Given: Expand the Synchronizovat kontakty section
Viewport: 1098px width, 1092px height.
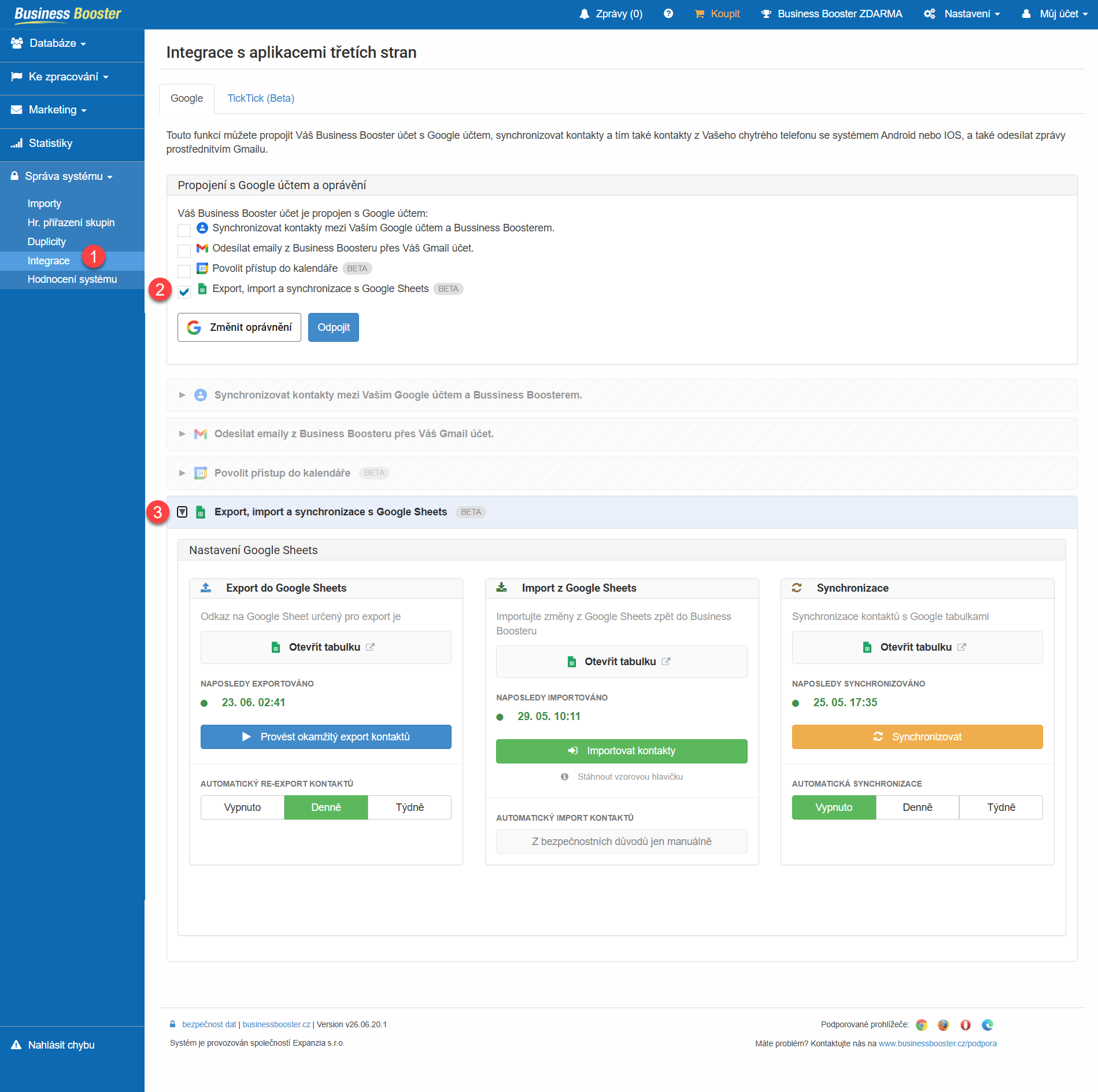Looking at the screenshot, I should point(182,395).
